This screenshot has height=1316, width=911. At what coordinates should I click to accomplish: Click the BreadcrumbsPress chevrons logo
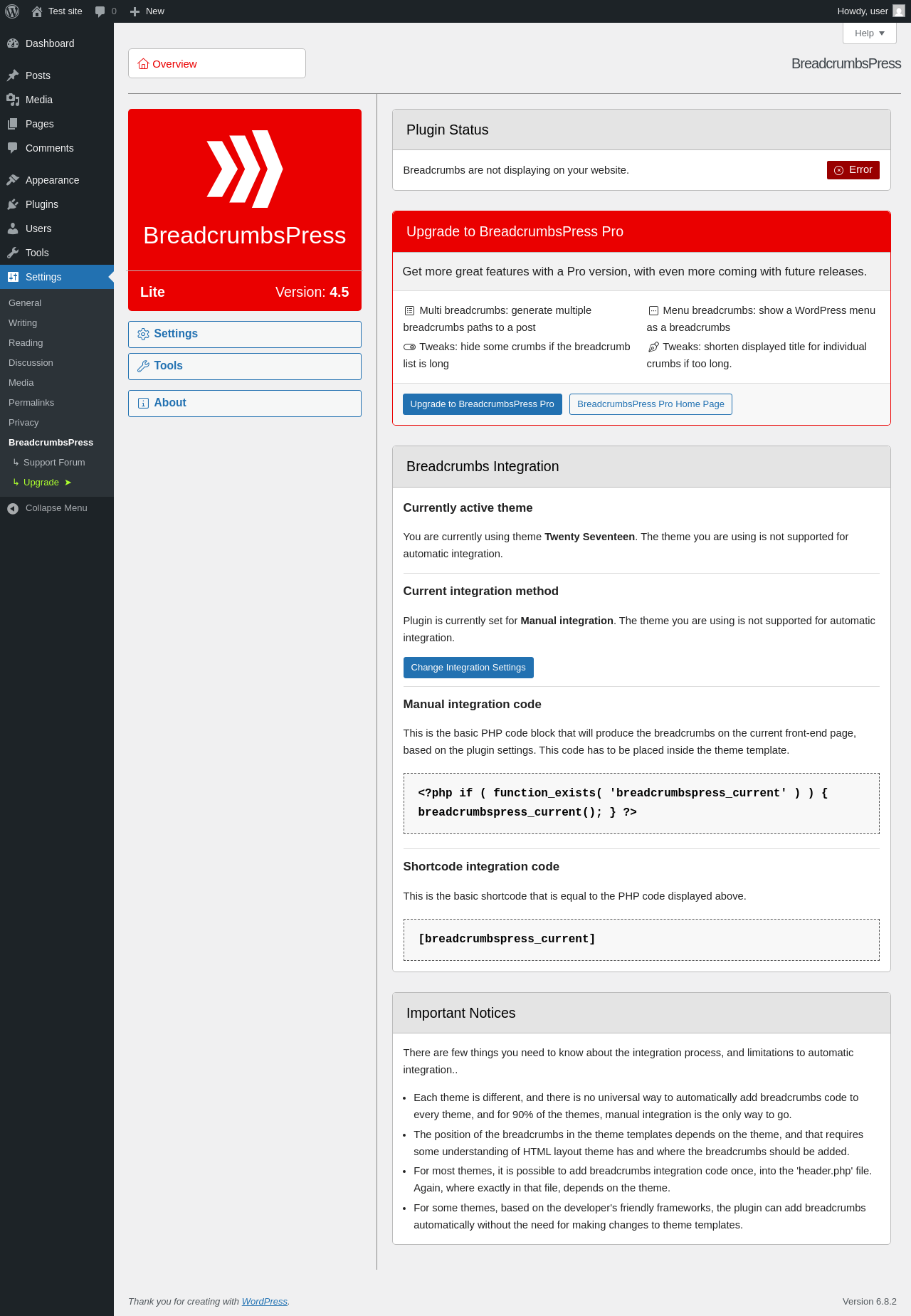[245, 169]
